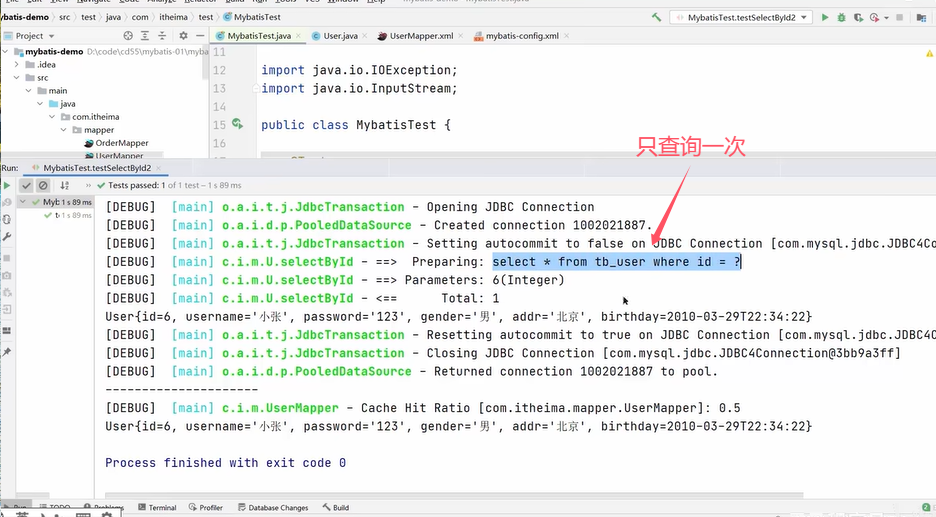Open the Terminal tool window
936x517 pixels.
(157, 507)
